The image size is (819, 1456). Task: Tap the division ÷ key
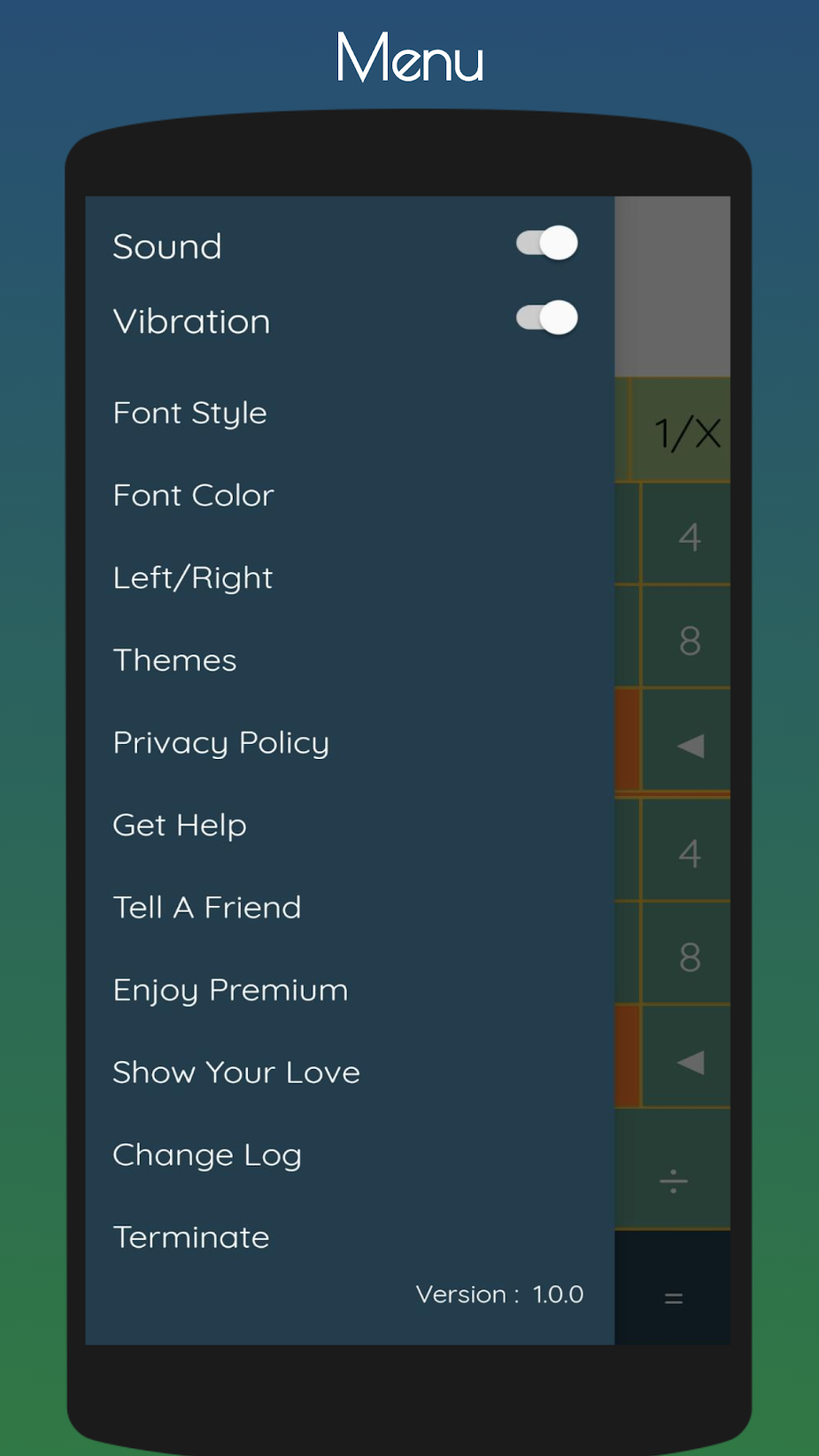[x=673, y=1181]
